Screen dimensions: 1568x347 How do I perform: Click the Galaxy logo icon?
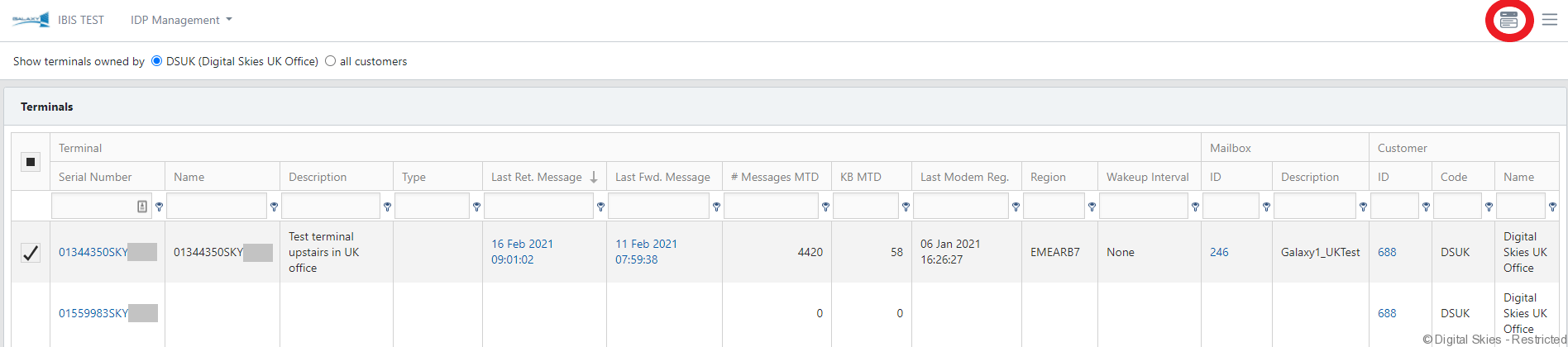(x=30, y=20)
